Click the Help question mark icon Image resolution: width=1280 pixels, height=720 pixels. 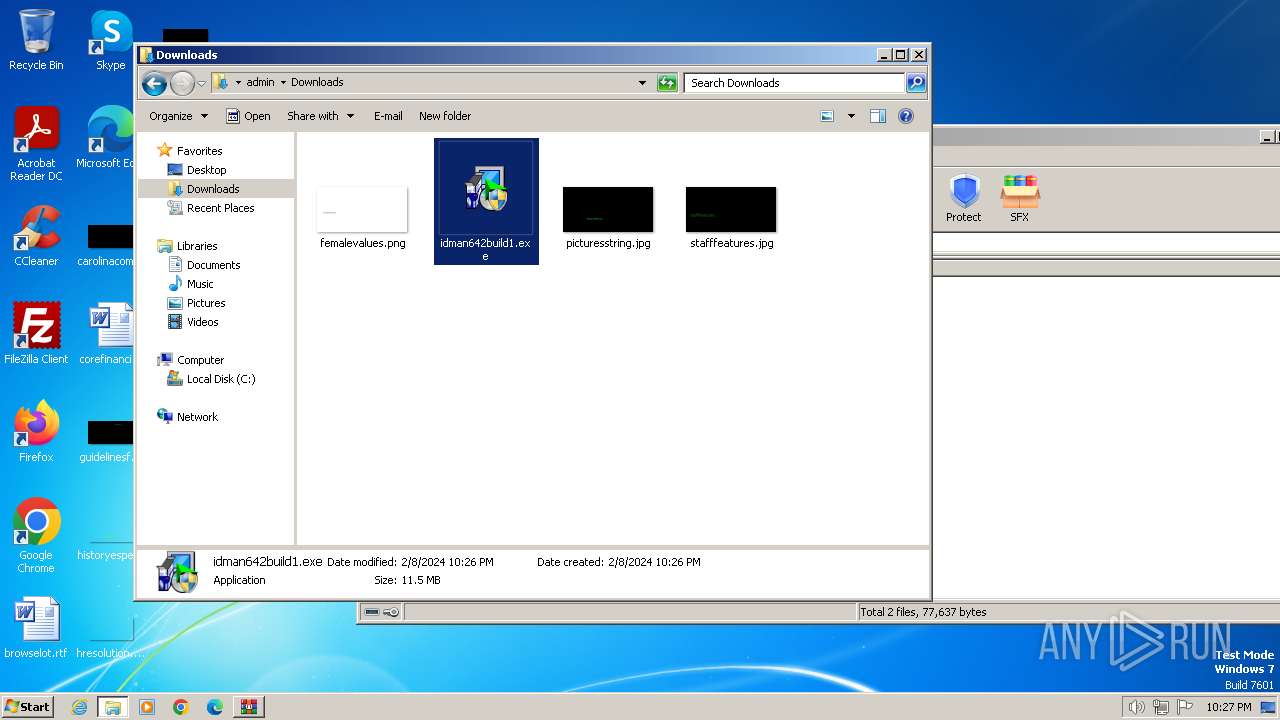pyautogui.click(x=906, y=116)
